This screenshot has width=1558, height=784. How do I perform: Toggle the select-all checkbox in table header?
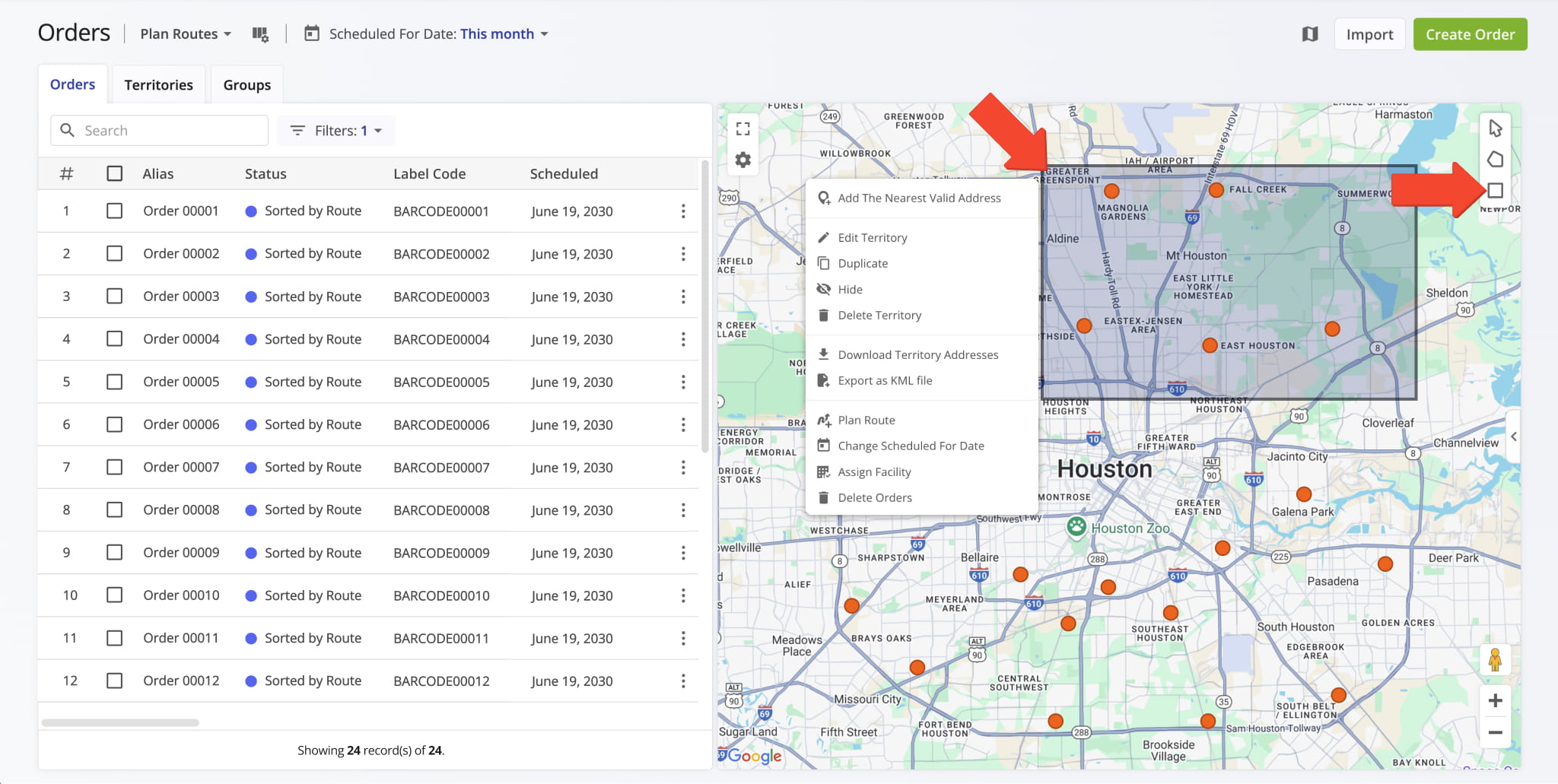click(114, 173)
